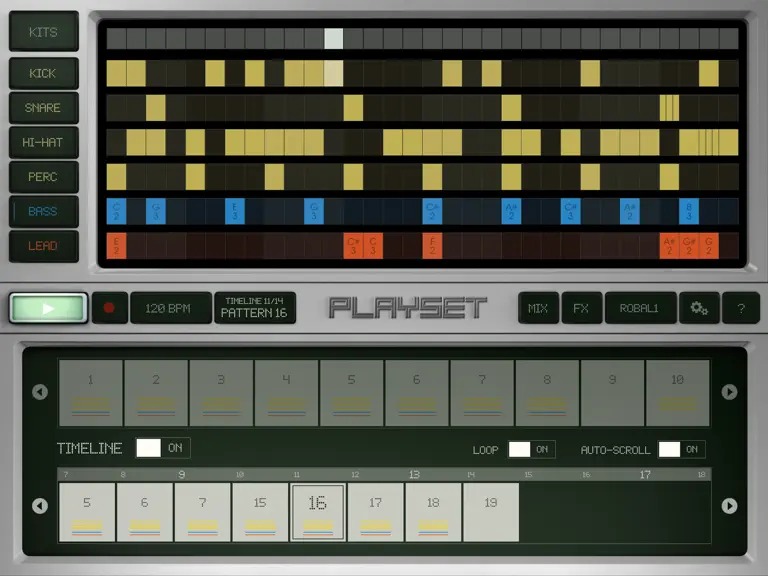Move the timeline left with the arrow icon
Screen dimensions: 768x576
point(40,506)
